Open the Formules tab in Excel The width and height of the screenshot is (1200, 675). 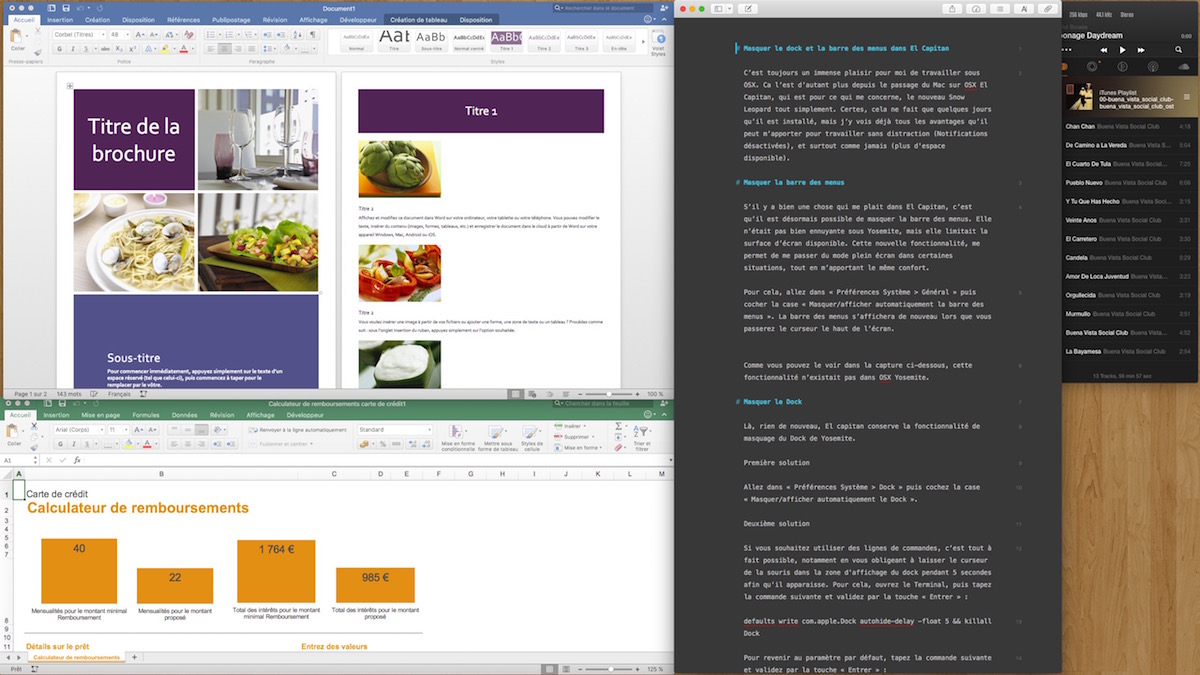point(146,415)
